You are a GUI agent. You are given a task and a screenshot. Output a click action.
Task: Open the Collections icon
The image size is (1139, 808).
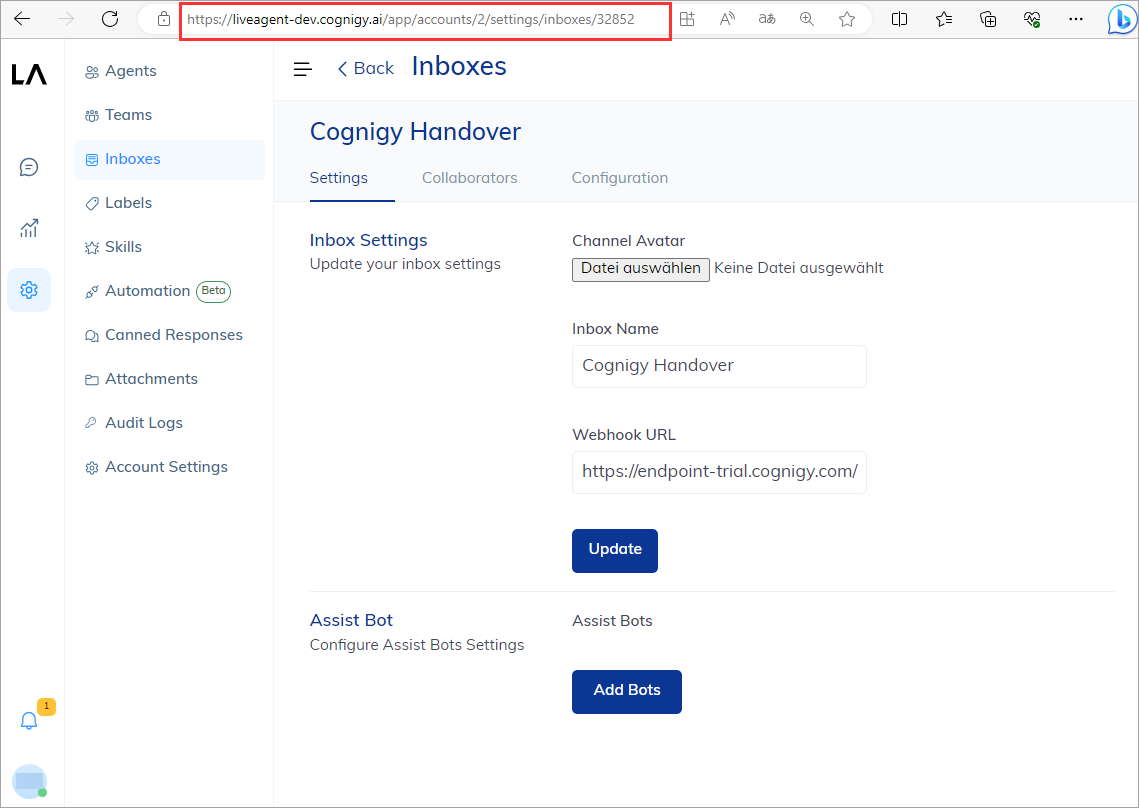988,19
